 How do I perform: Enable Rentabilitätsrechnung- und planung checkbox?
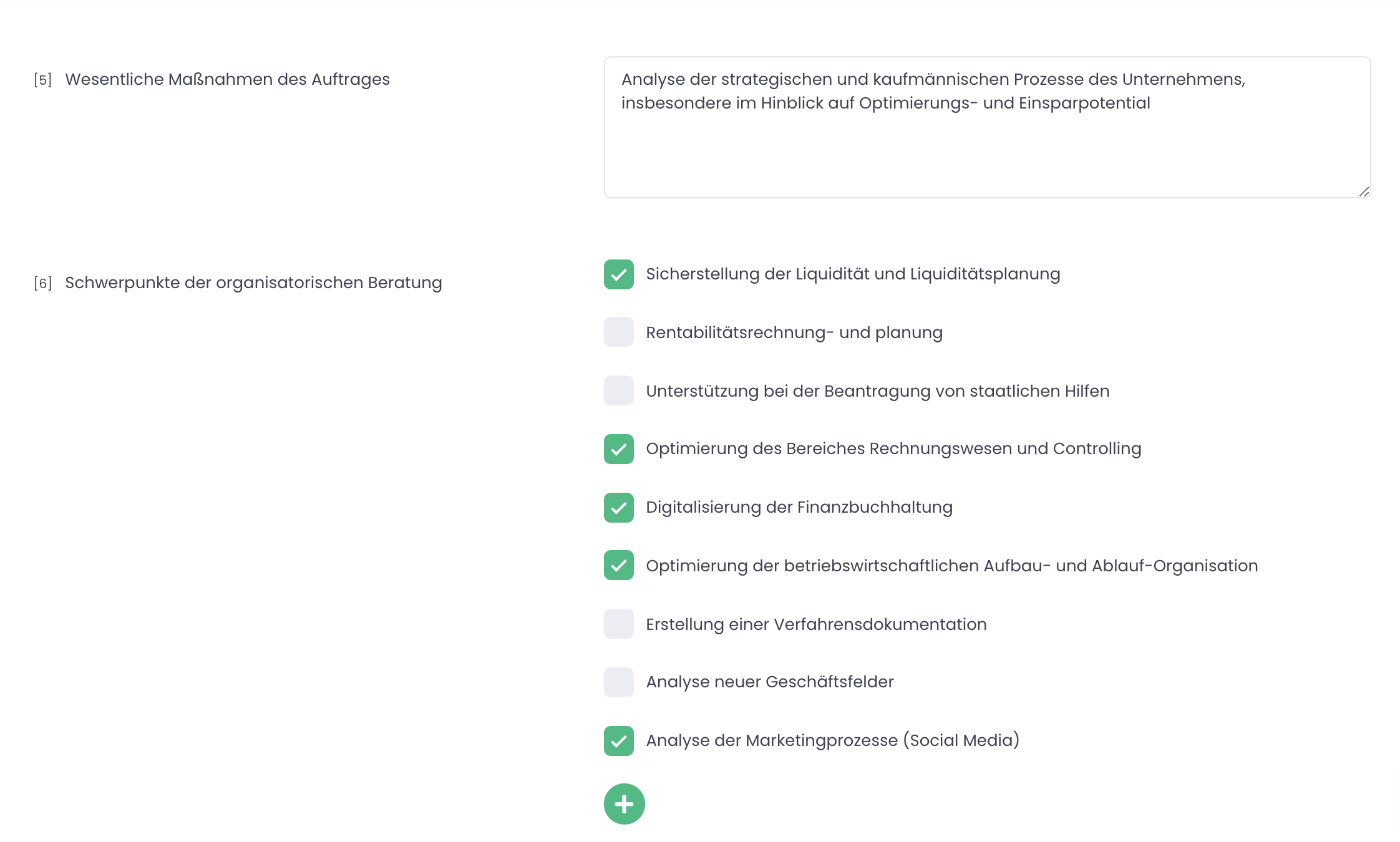[618, 332]
